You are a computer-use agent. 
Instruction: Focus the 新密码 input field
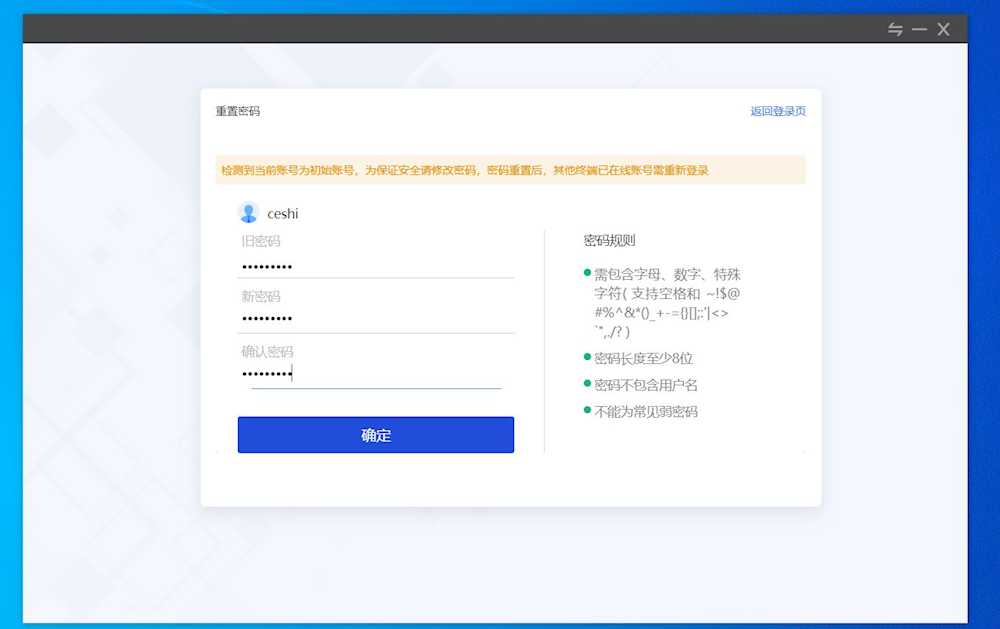(376, 319)
